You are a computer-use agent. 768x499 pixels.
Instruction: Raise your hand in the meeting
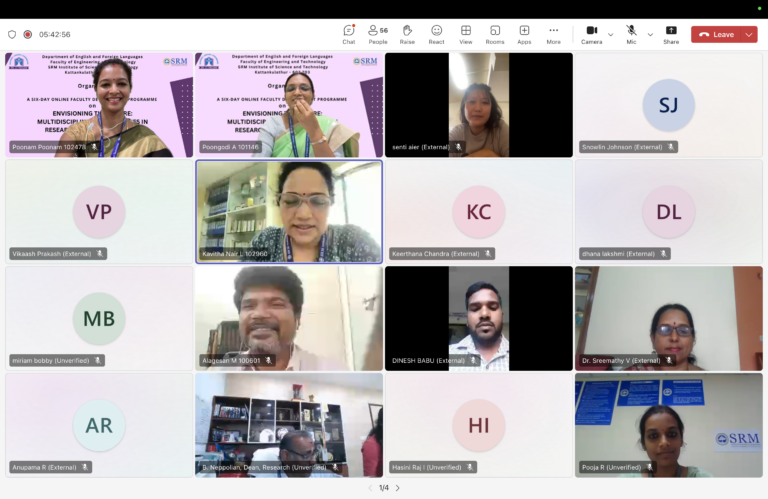[x=407, y=34]
